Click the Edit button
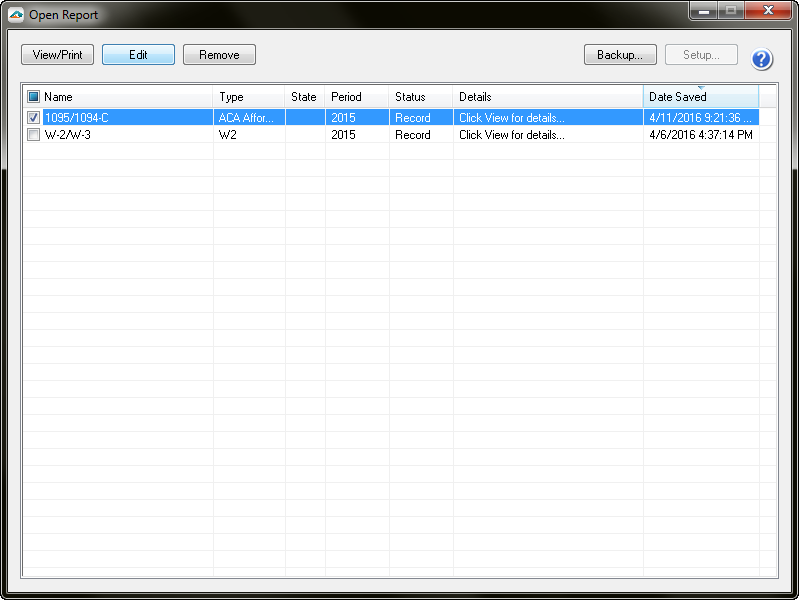Image resolution: width=799 pixels, height=600 pixels. point(138,55)
